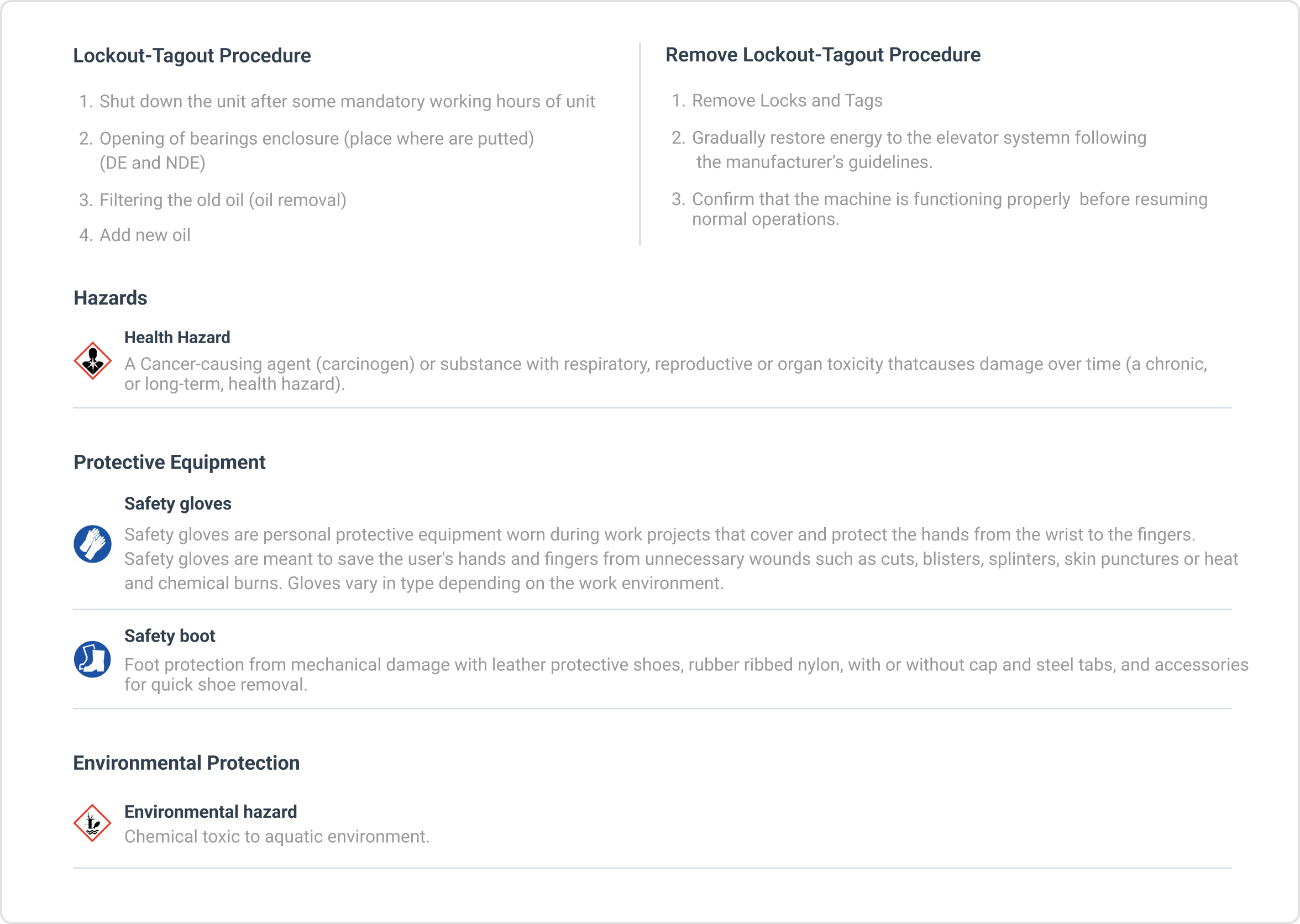Click the Safety boot title text
This screenshot has height=924, width=1300.
[170, 636]
